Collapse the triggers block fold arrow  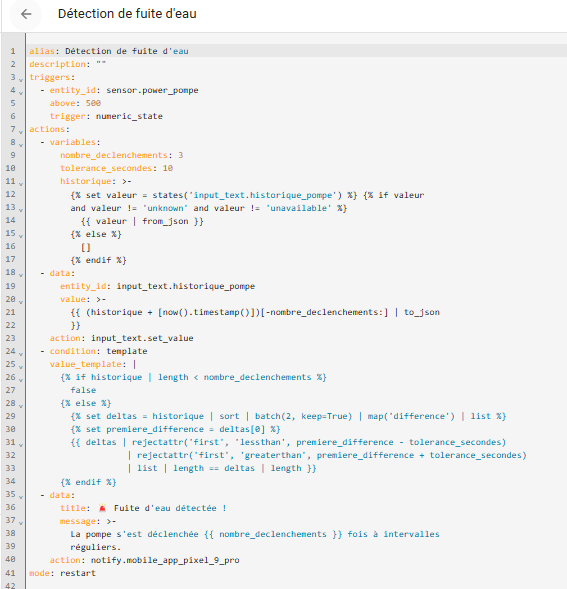[21, 80]
